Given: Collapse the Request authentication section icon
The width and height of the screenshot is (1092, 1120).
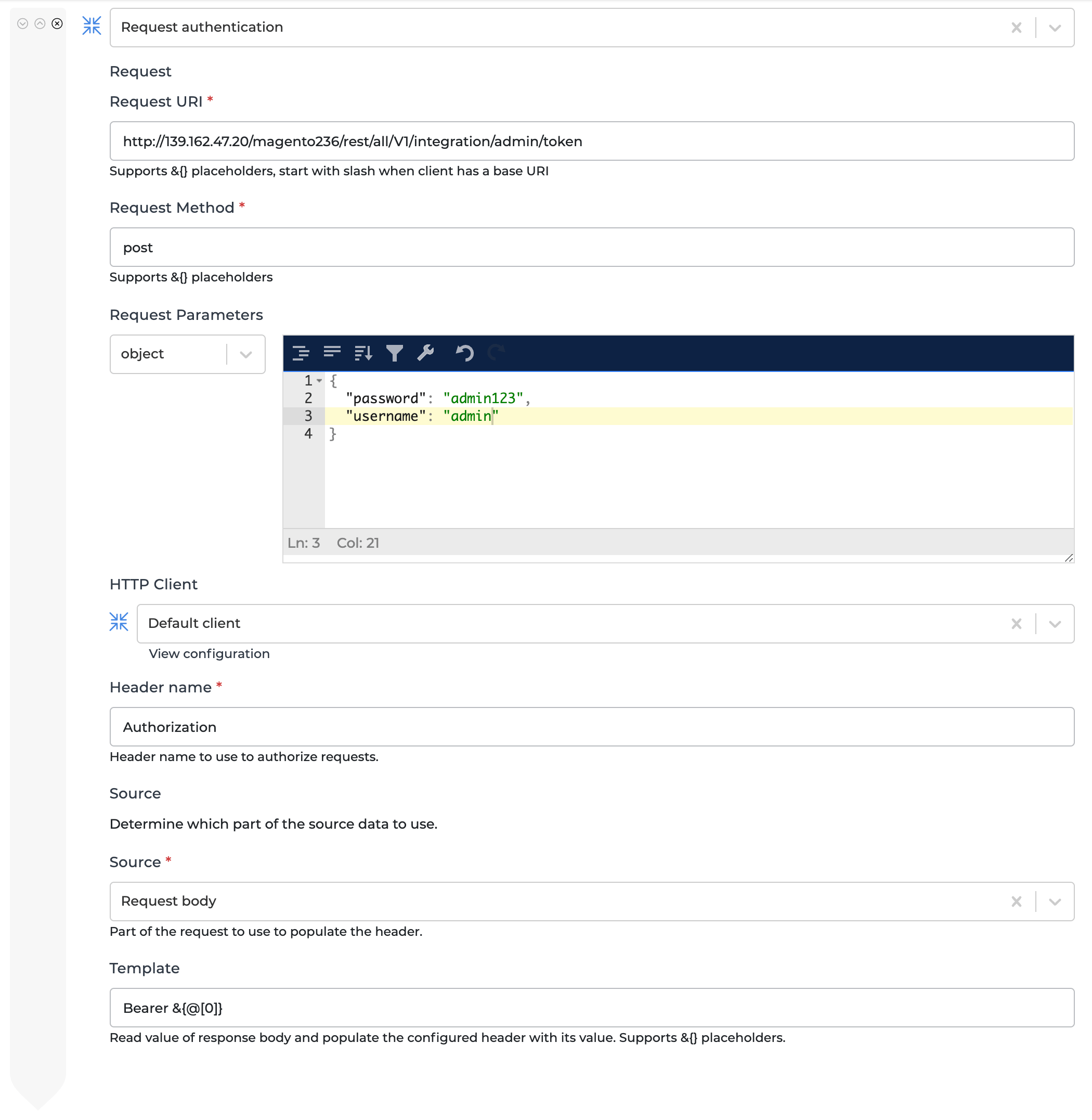Looking at the screenshot, I should [x=92, y=26].
